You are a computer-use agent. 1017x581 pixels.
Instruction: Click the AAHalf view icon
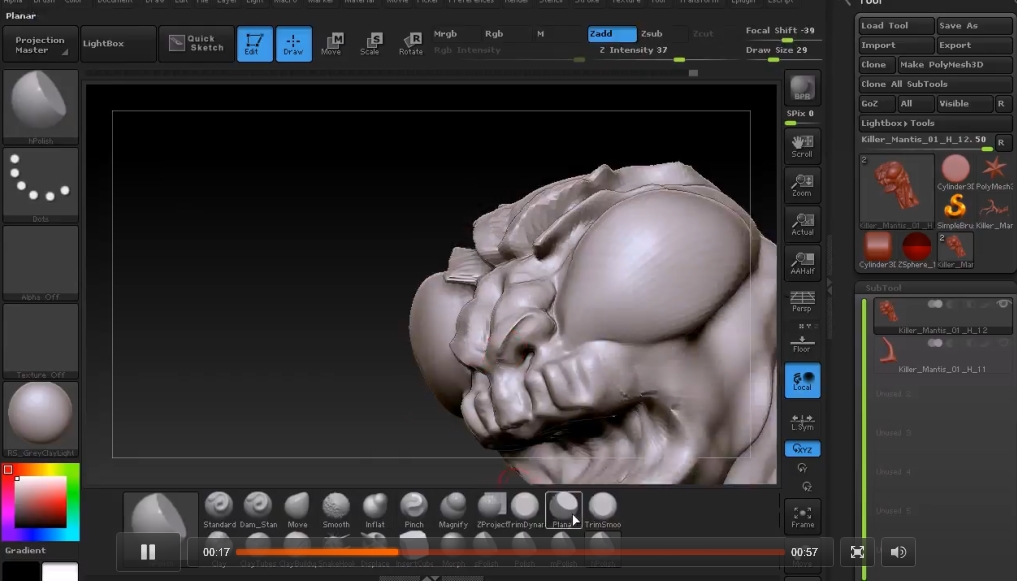pyautogui.click(x=802, y=263)
